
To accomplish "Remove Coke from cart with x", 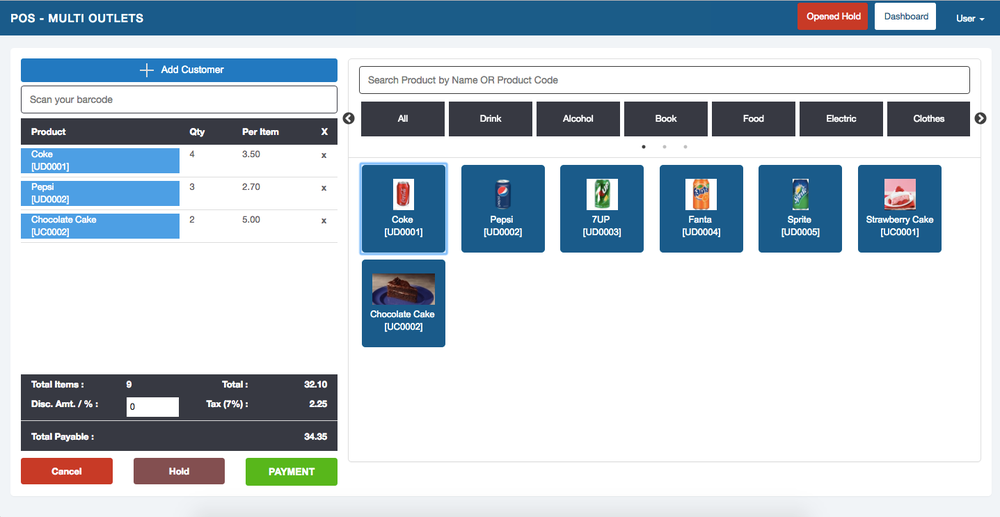I will tap(324, 155).
